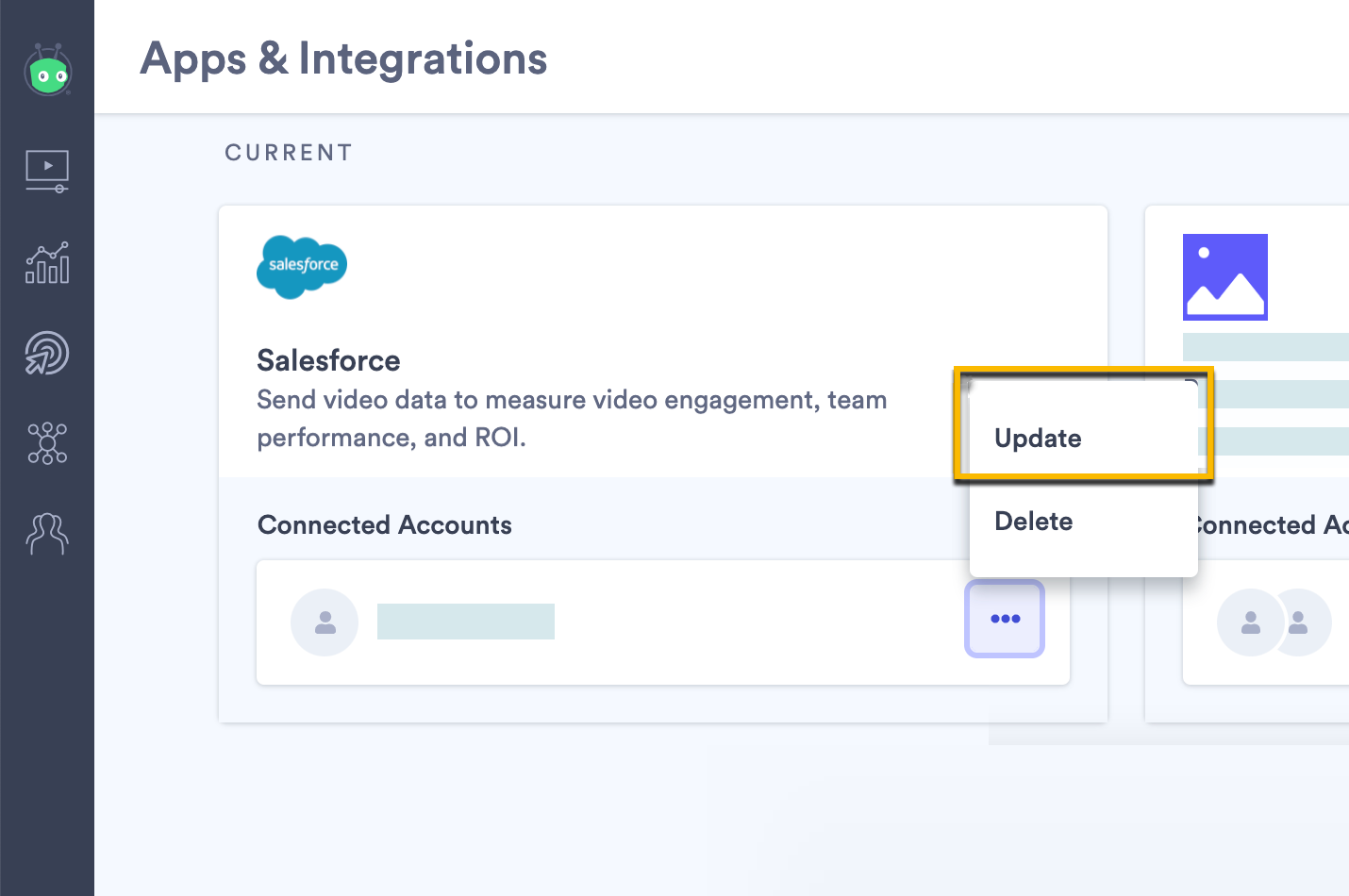Click the Salesforce video data description text
Viewport: 1349px width, 896px height.
click(x=572, y=419)
